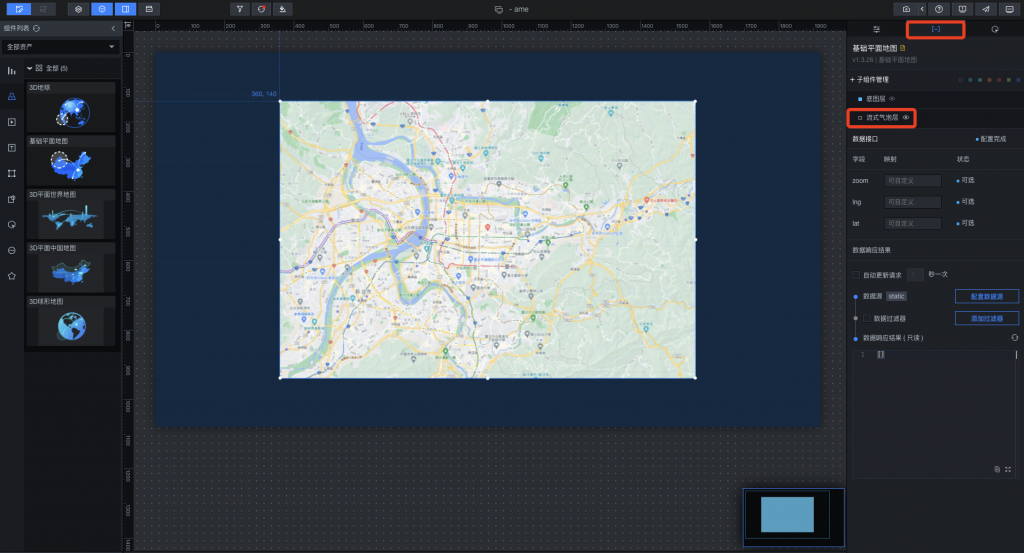Copy the response result code icon
Image resolution: width=1024 pixels, height=553 pixels.
click(x=997, y=469)
